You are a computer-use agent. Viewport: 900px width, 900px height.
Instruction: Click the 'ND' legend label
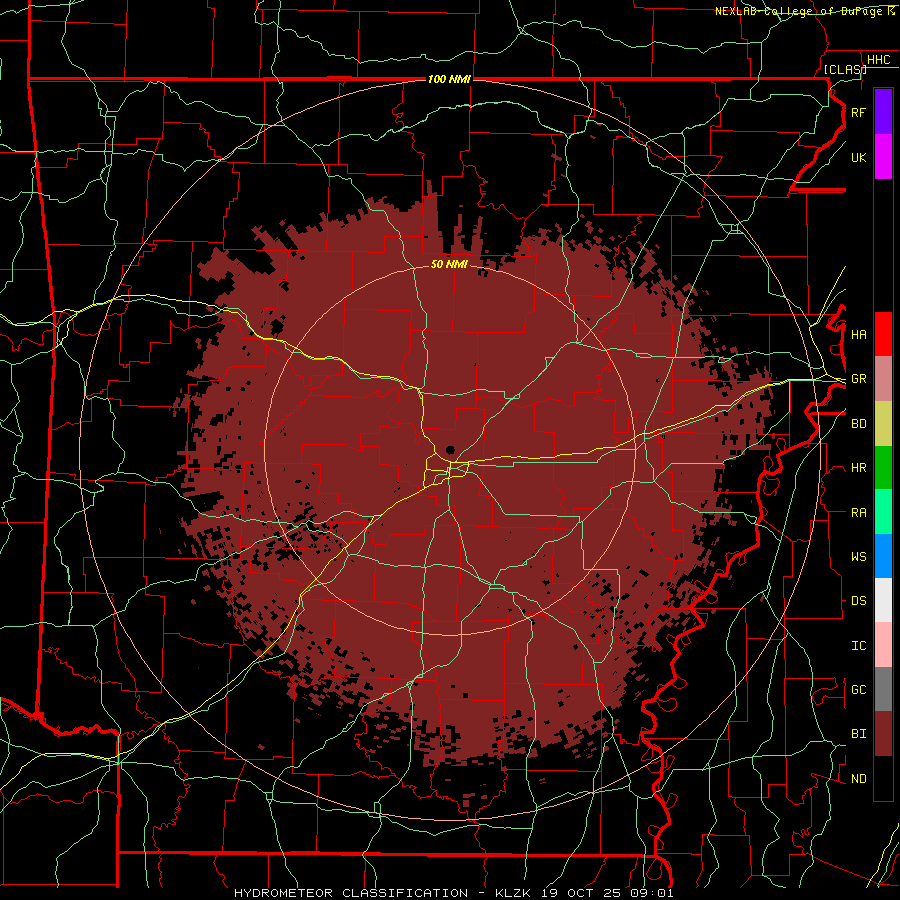click(x=859, y=779)
